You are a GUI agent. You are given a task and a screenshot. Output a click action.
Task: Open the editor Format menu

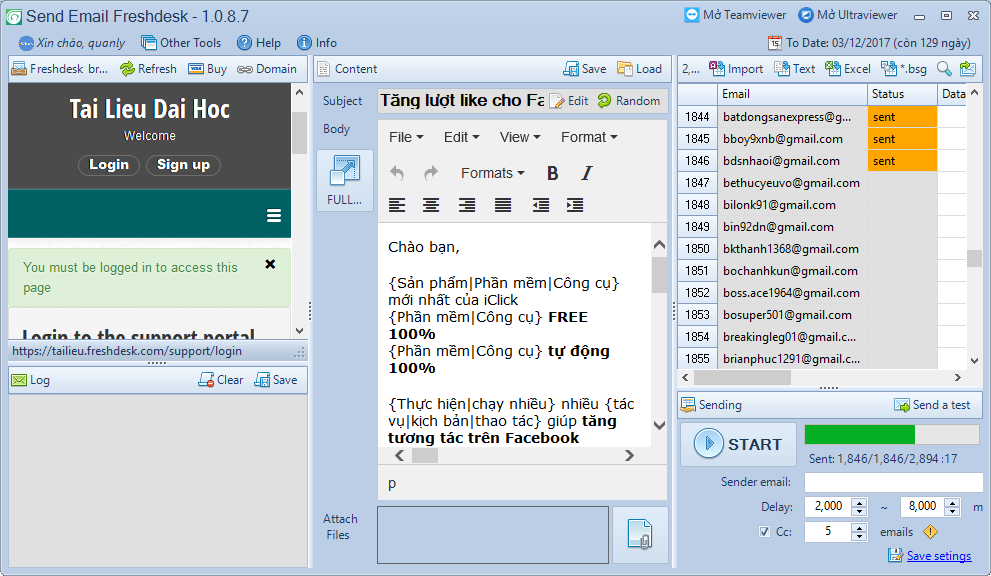tap(589, 137)
